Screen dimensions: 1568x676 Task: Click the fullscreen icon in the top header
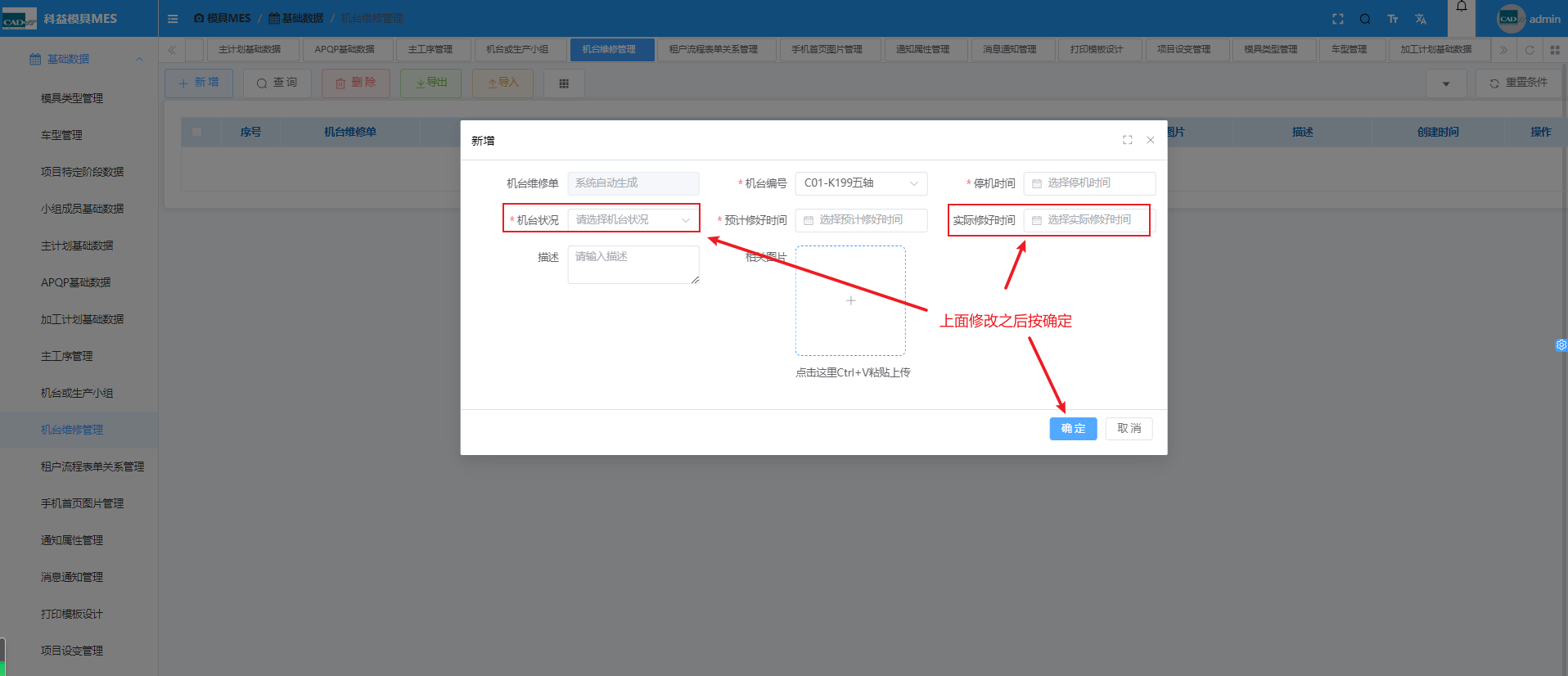pos(1338,19)
